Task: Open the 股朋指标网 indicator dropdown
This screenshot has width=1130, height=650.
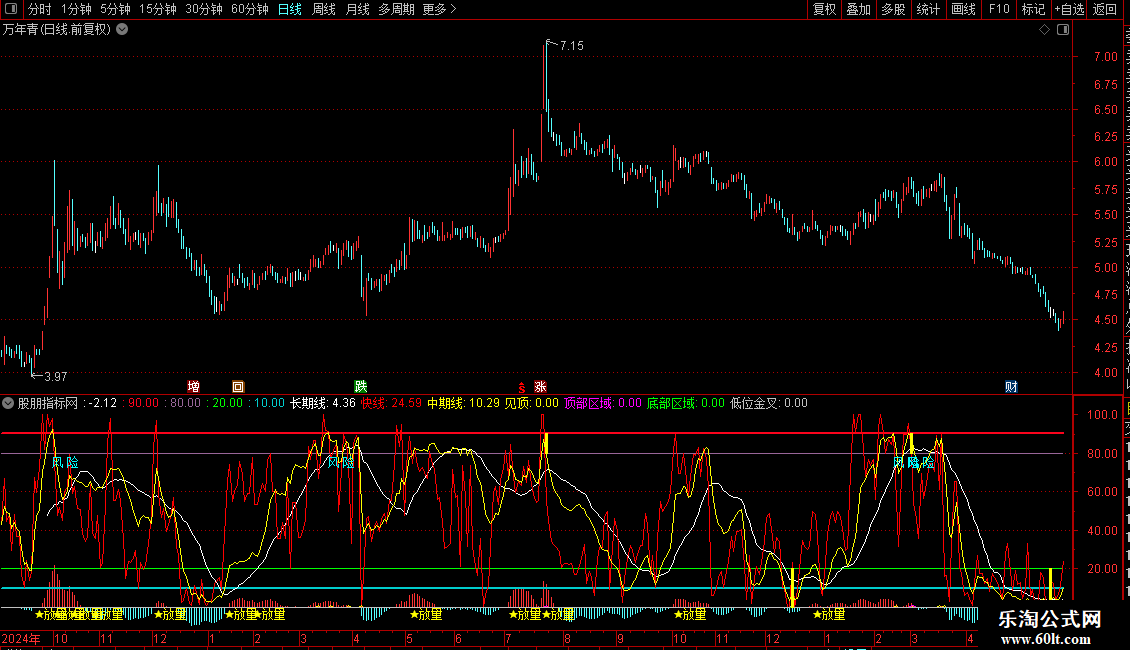Action: pos(8,404)
